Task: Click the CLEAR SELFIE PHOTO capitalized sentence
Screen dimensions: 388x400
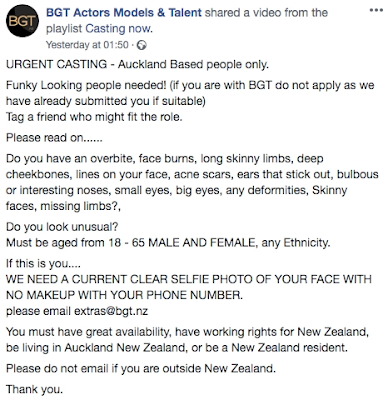Action: coord(189,287)
